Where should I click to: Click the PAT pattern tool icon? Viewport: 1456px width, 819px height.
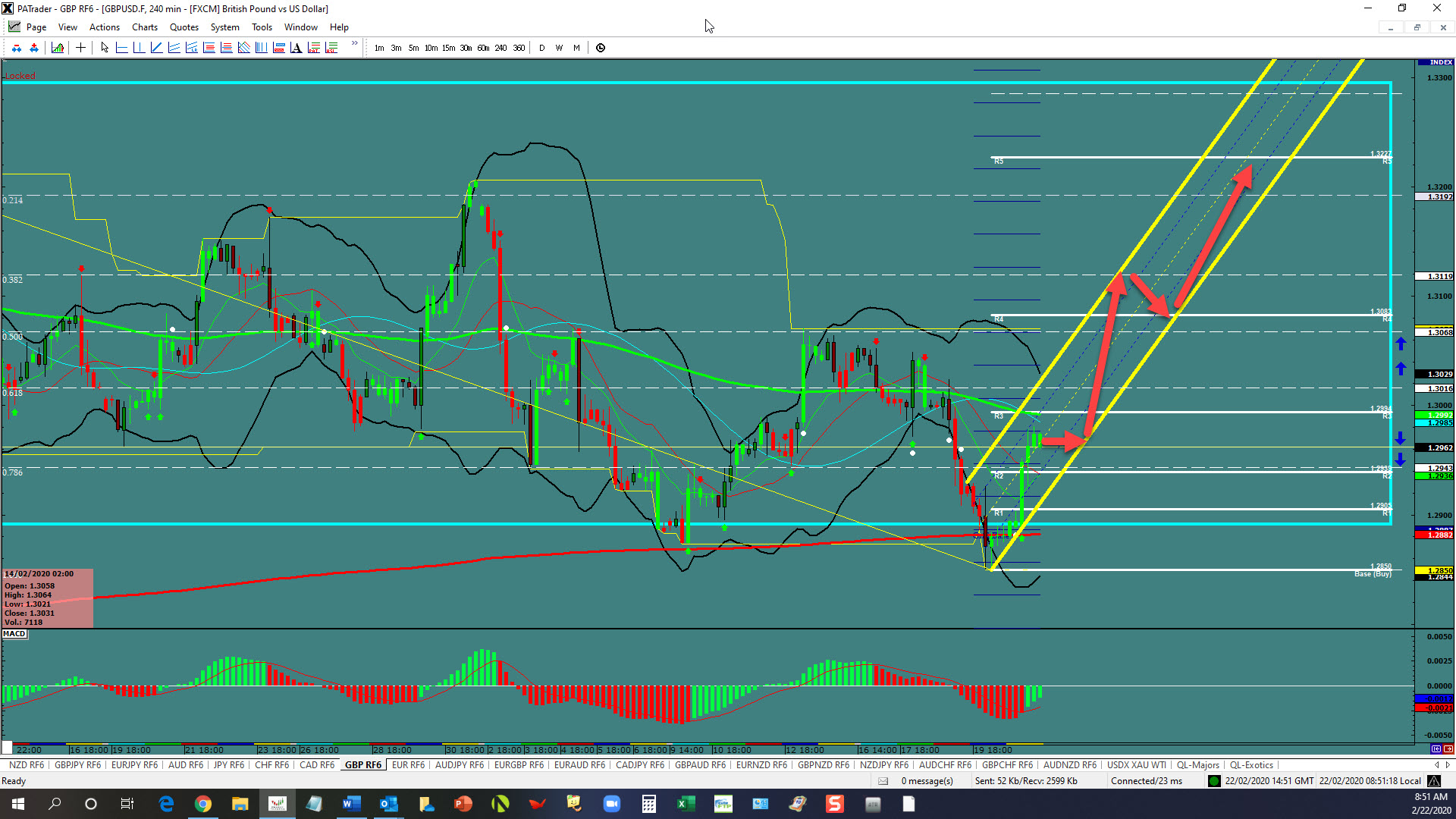click(314, 48)
